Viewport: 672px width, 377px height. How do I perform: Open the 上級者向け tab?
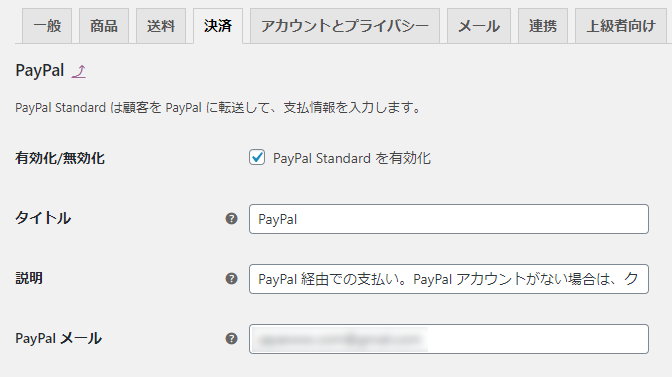point(621,26)
